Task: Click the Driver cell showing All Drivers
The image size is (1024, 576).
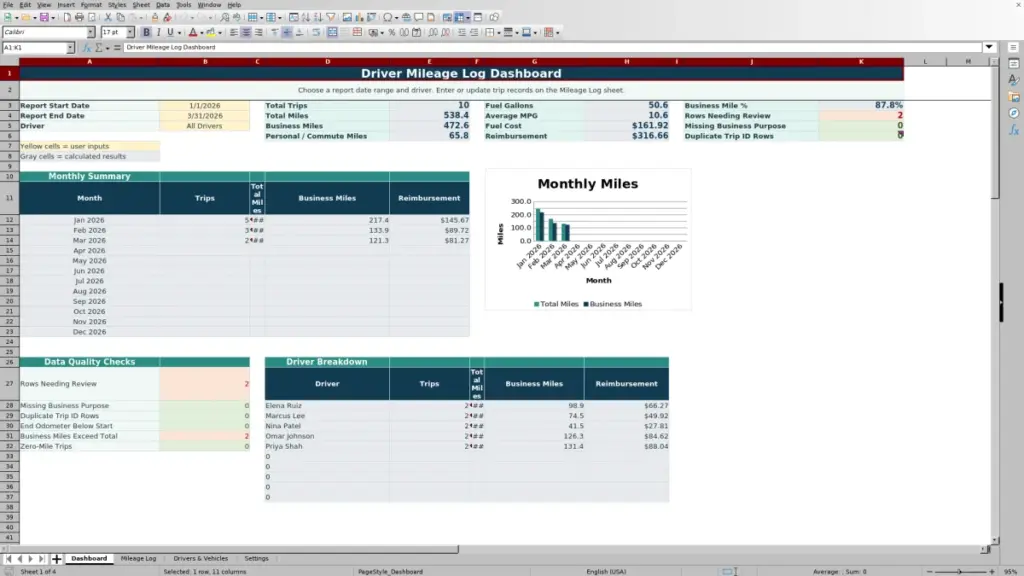Action: click(x=204, y=126)
